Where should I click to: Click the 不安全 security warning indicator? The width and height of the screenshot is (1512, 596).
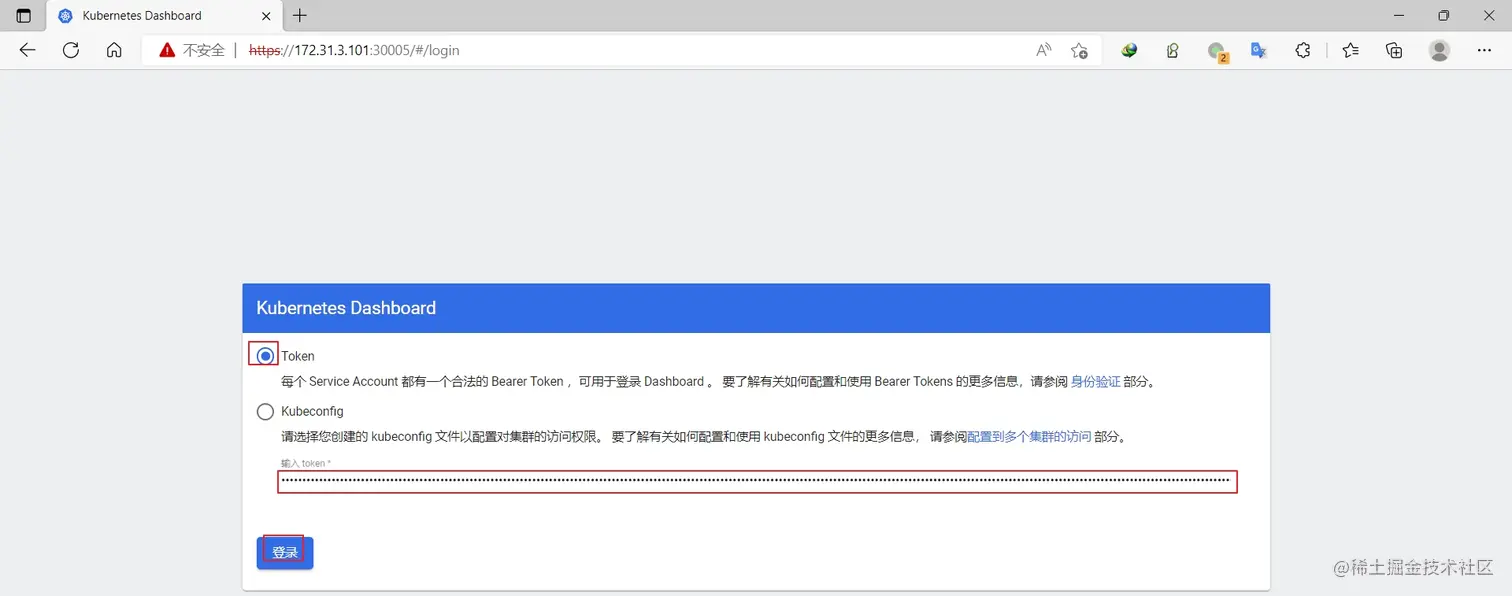click(192, 50)
